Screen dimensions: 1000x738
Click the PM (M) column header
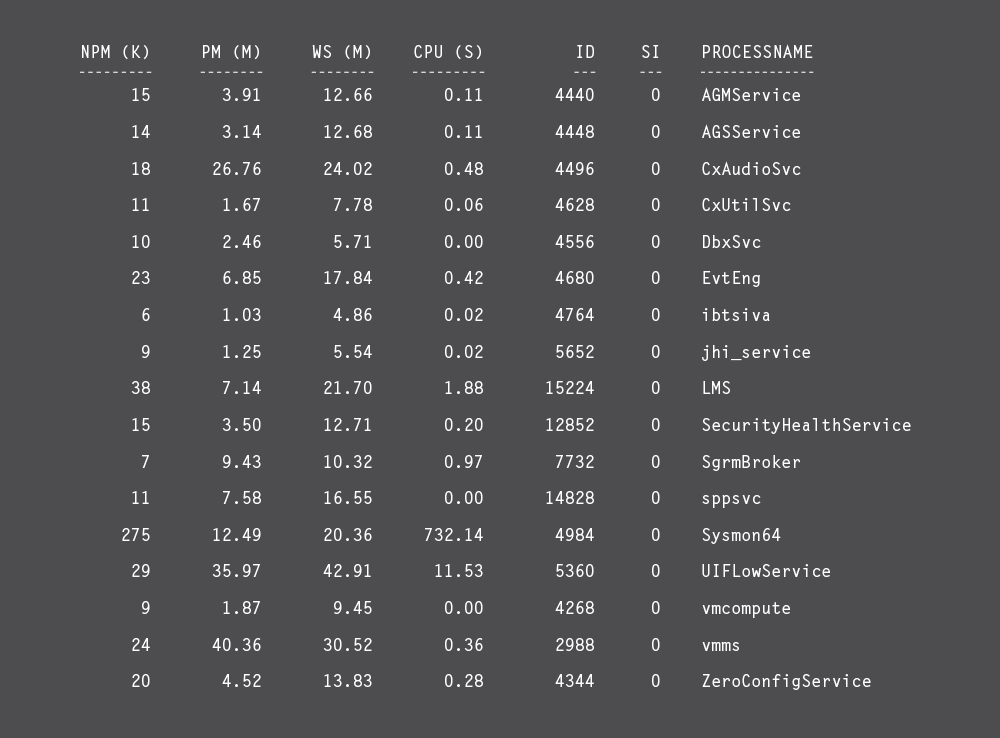click(231, 52)
